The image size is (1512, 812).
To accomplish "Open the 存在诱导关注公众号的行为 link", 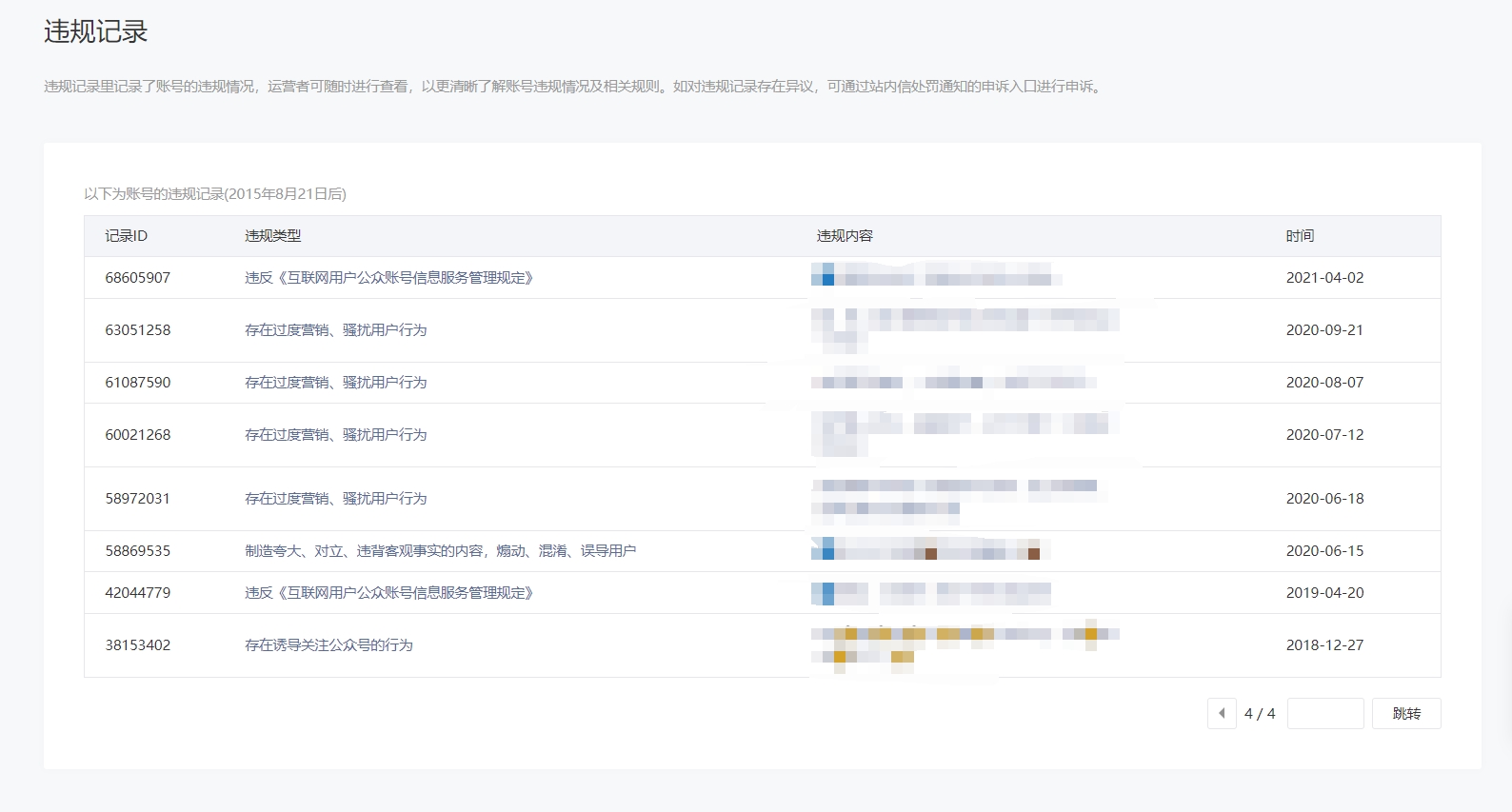I will pos(328,645).
